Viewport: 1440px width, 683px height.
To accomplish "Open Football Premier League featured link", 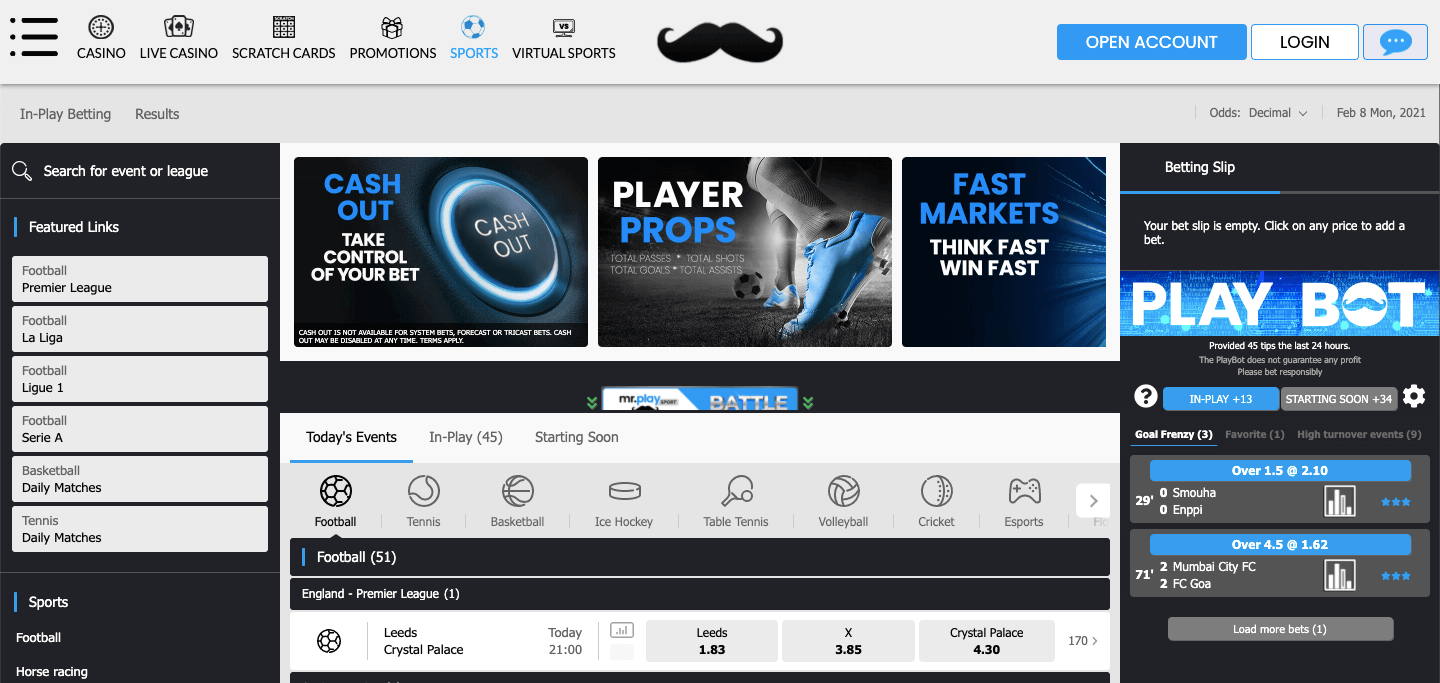I will click(x=140, y=279).
